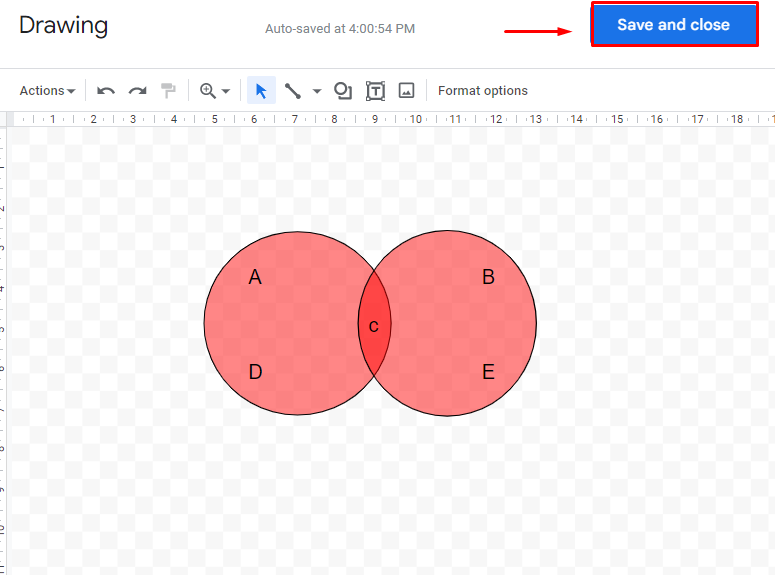Redo the last action

(137, 91)
